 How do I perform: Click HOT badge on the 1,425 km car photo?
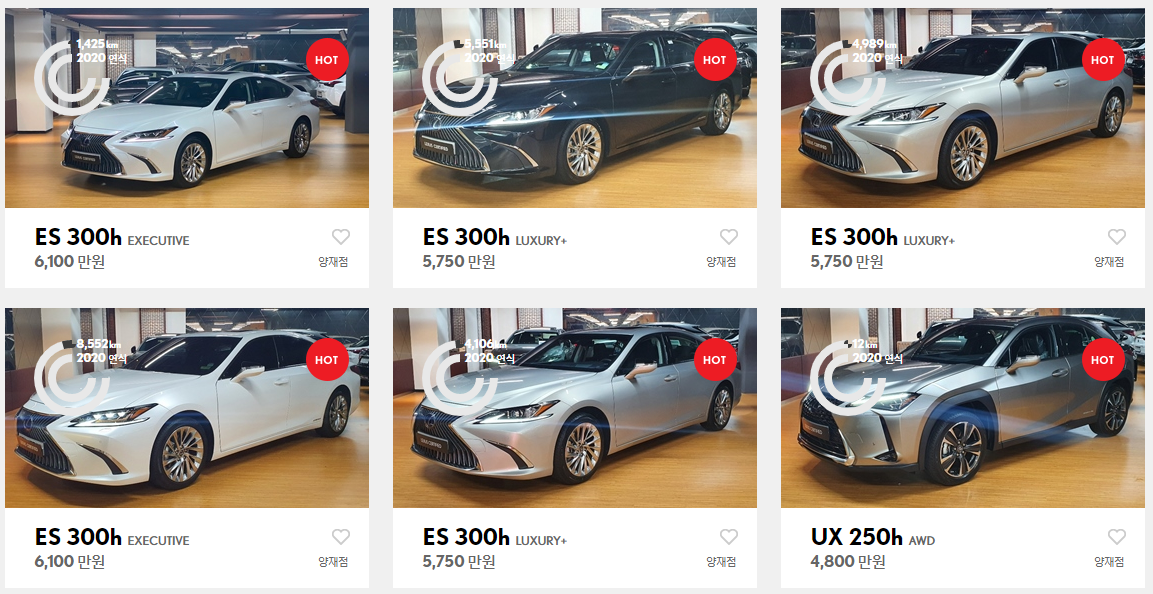(x=326, y=60)
